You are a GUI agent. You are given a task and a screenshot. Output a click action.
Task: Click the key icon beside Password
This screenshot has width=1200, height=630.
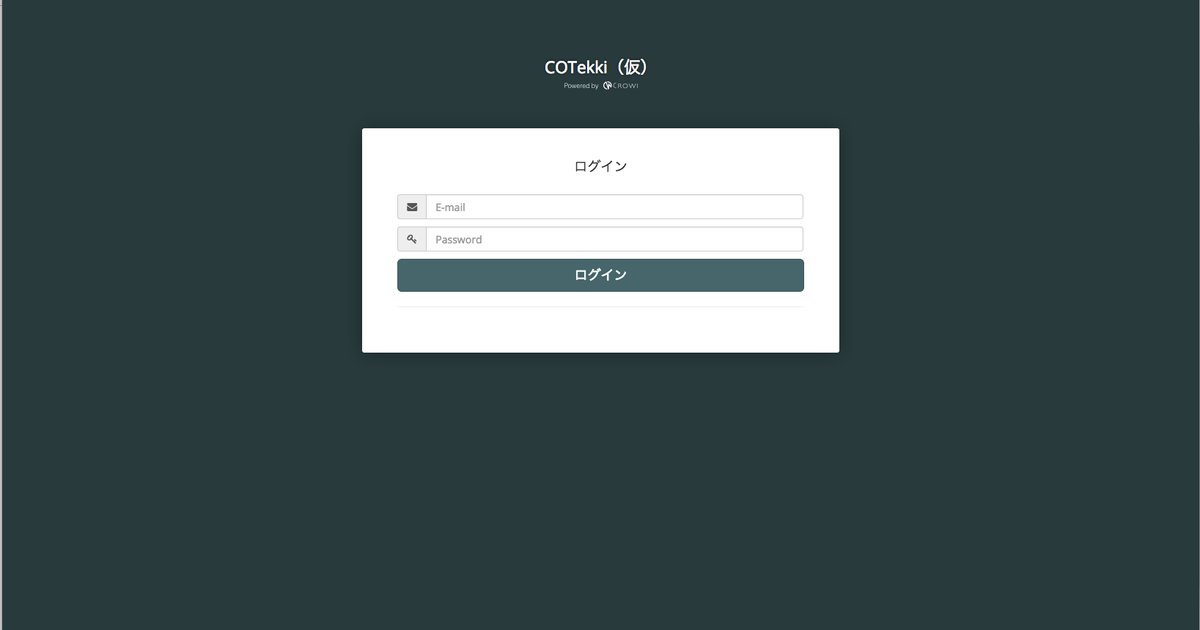[412, 239]
